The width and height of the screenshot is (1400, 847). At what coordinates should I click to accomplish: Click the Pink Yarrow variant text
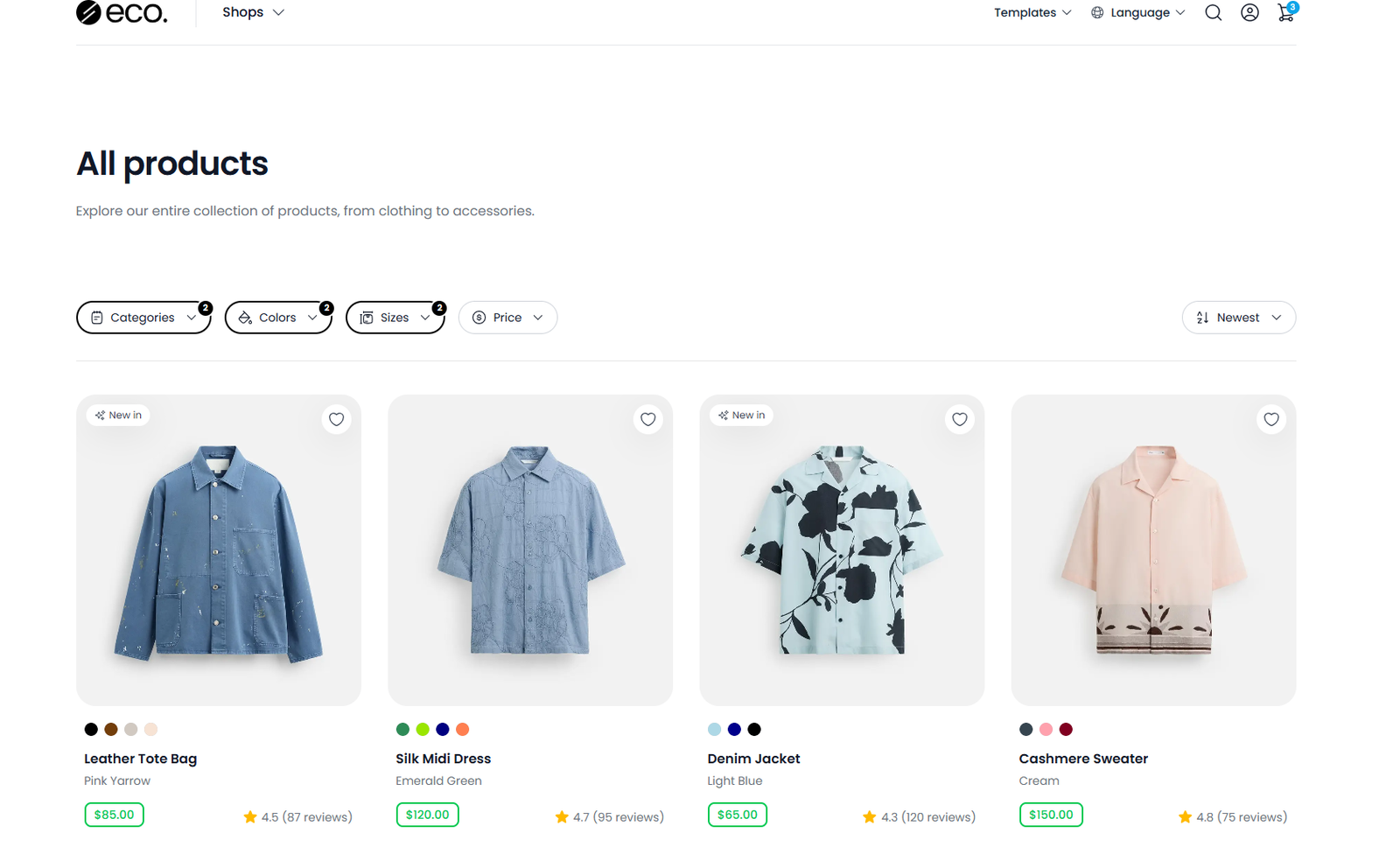pos(117,780)
